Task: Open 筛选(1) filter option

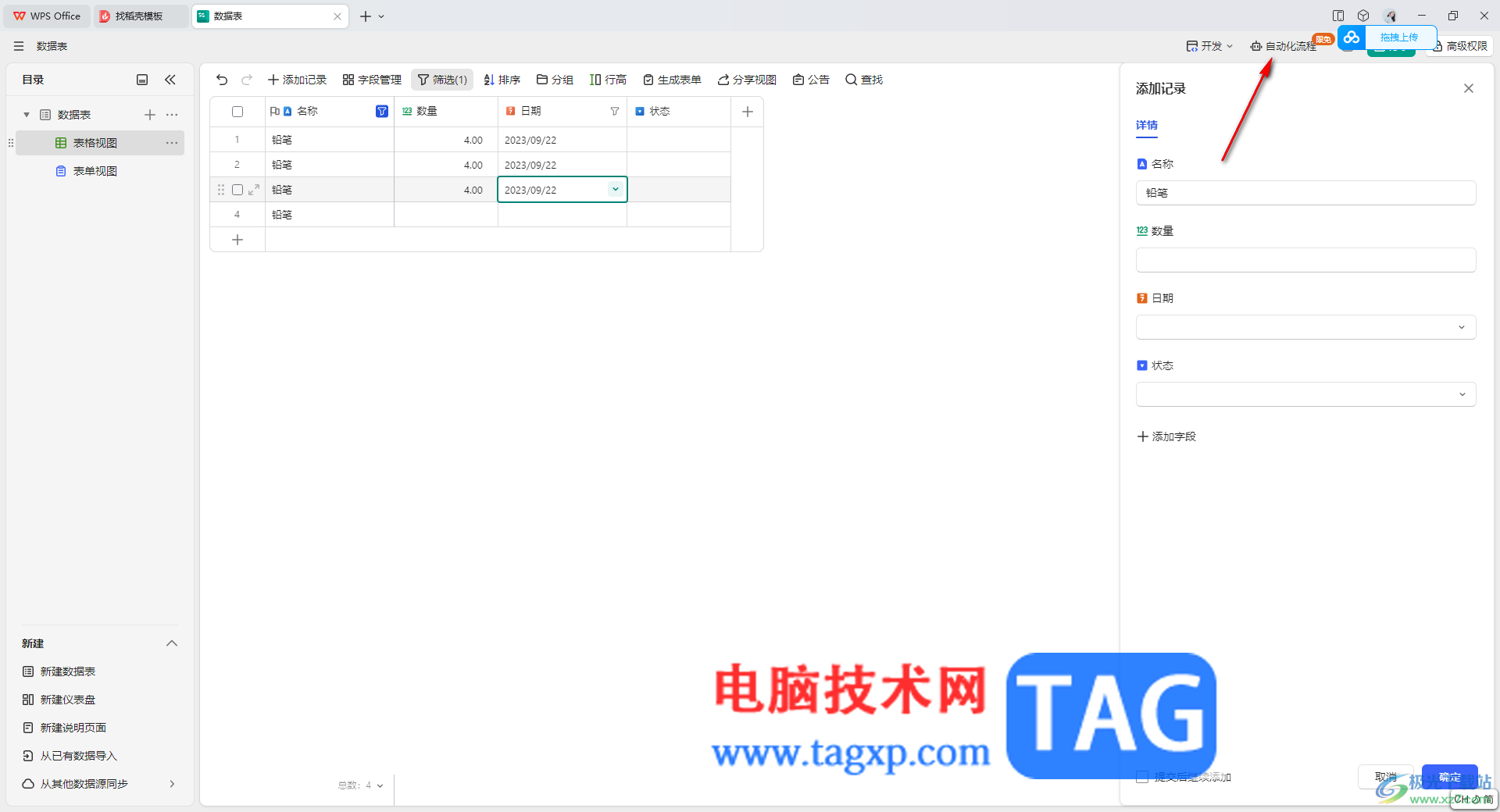Action: coord(442,80)
